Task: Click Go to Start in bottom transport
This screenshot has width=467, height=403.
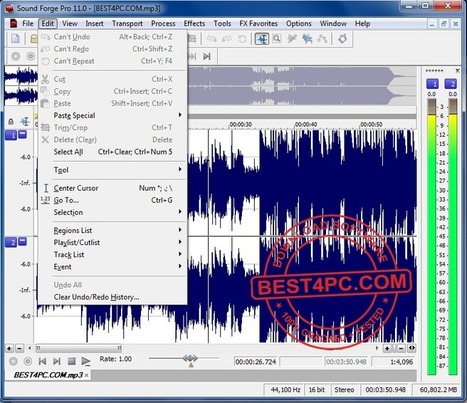Action: tap(42, 361)
